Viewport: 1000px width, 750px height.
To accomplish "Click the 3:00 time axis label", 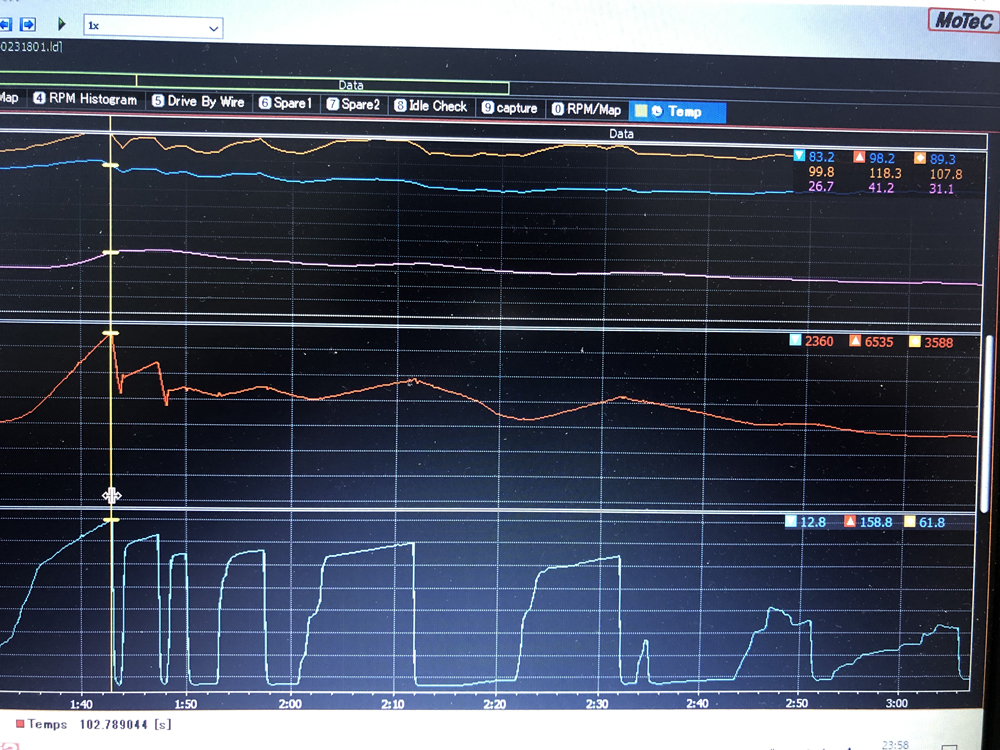I will 896,703.
